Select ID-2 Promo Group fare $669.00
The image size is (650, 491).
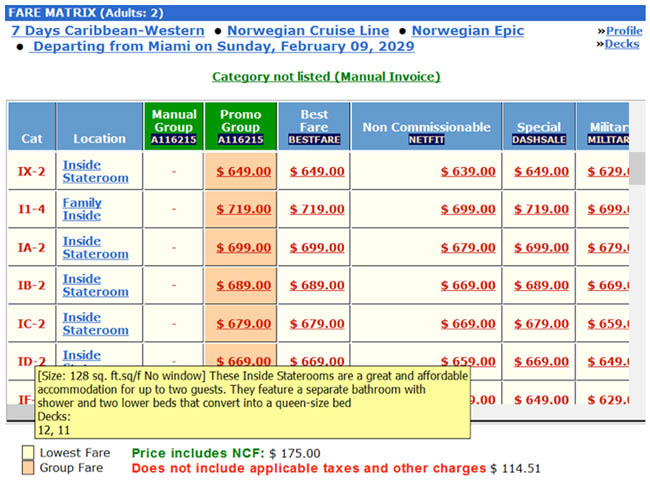pos(243,360)
